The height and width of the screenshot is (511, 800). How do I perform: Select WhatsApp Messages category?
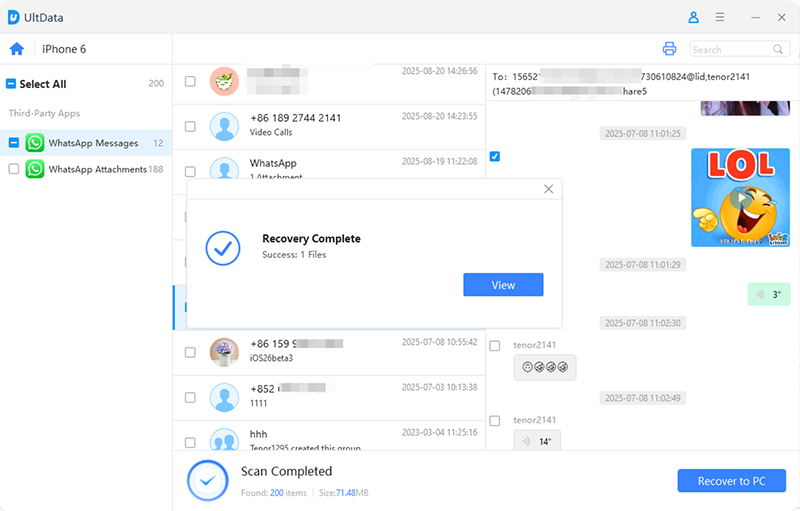[86, 143]
